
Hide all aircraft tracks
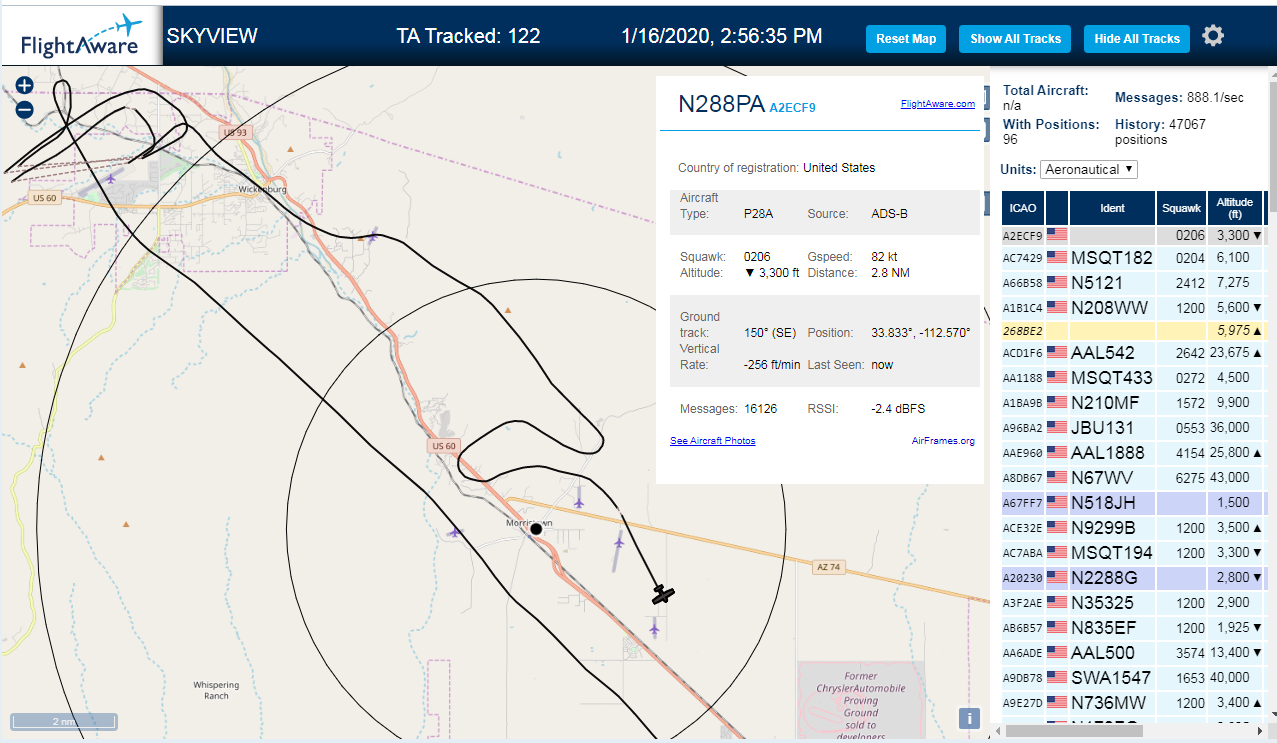click(1137, 39)
